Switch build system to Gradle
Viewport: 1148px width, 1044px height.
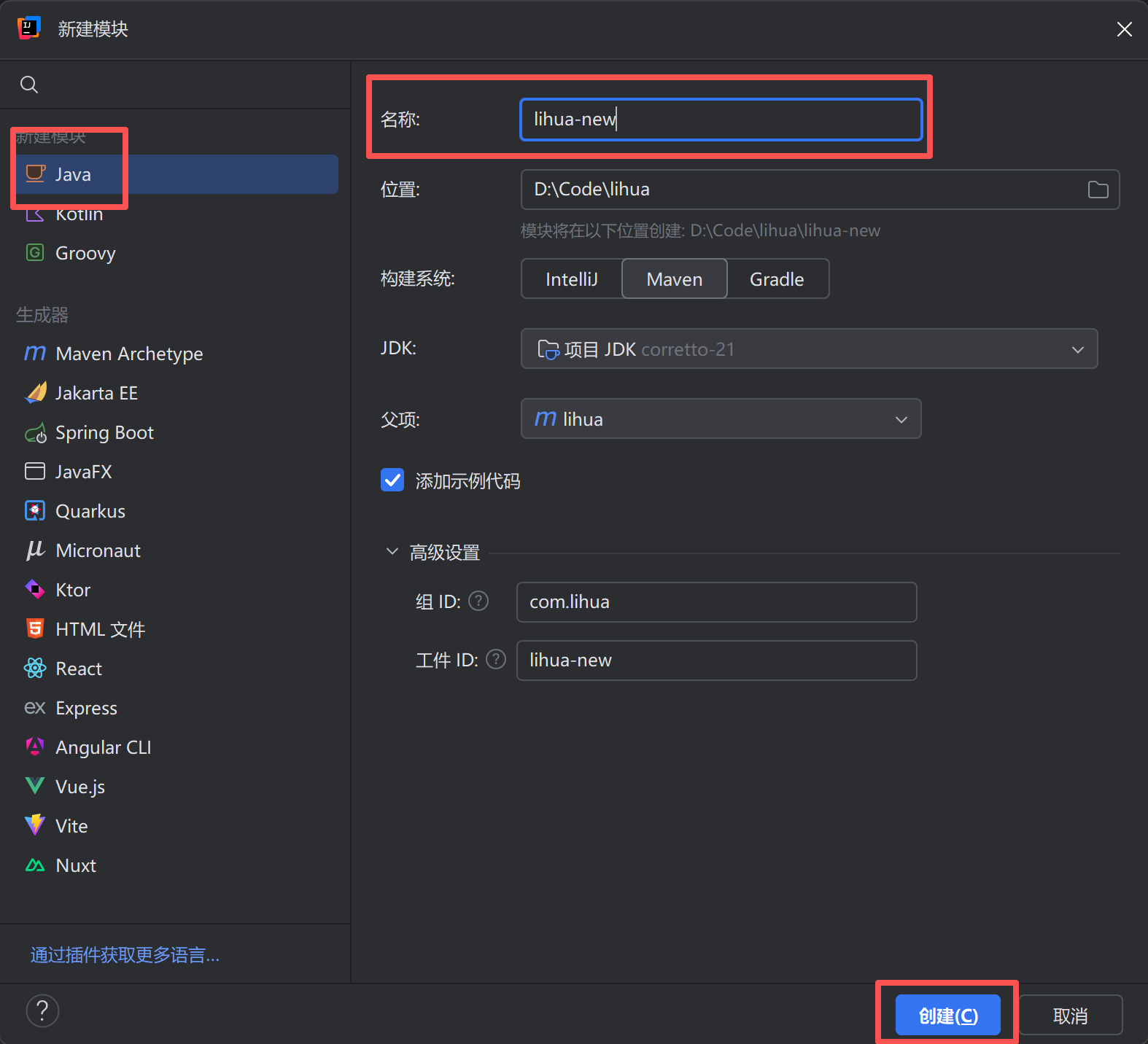777,279
